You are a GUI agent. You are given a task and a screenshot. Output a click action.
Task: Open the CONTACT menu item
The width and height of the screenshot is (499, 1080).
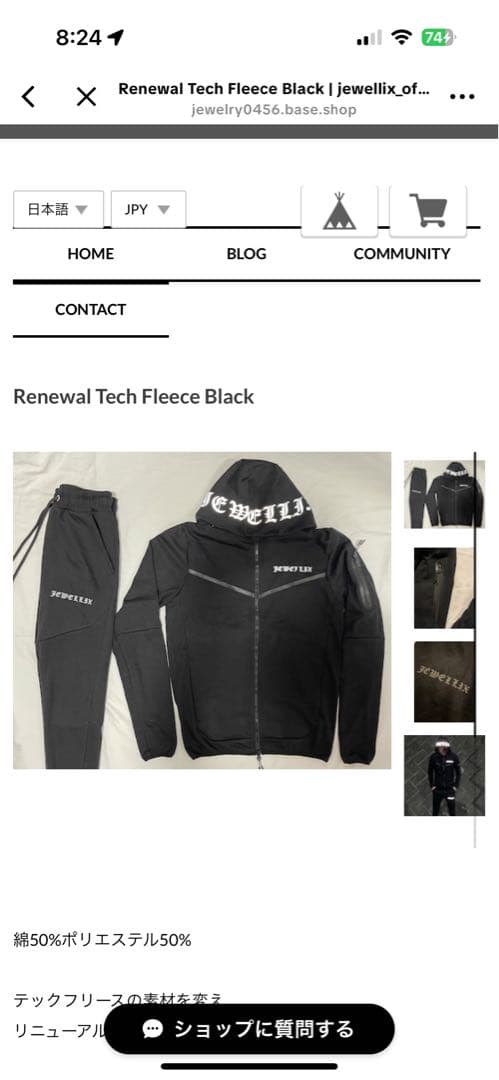[x=91, y=309]
